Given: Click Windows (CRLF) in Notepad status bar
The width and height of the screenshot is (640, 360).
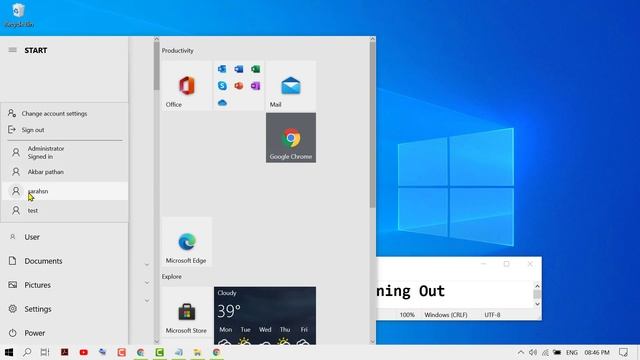Looking at the screenshot, I should pyautogui.click(x=446, y=315).
